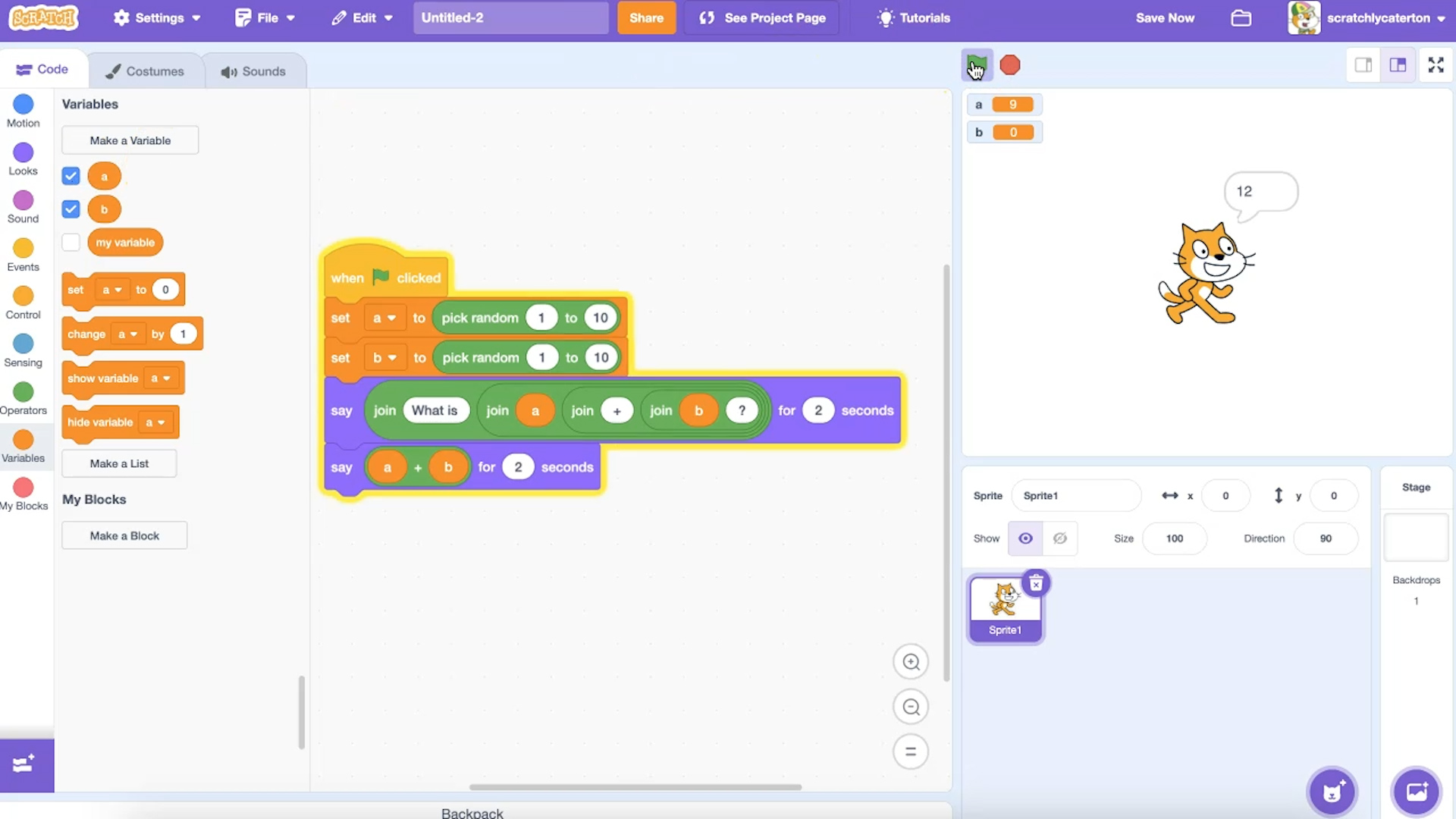Open variable dropdown in palette set block
The width and height of the screenshot is (1456, 819).
[x=111, y=290]
